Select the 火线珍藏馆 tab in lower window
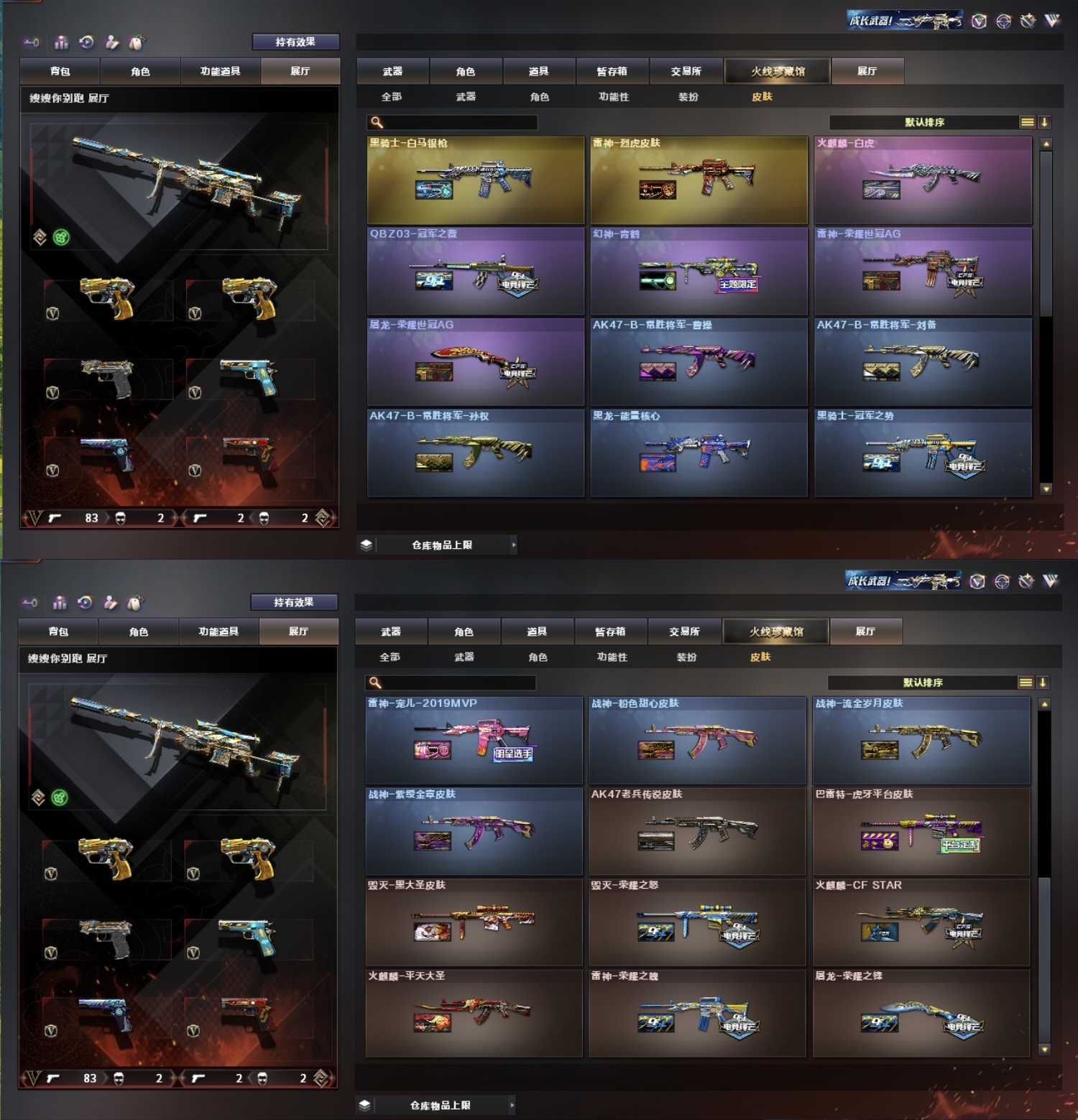 [x=776, y=631]
